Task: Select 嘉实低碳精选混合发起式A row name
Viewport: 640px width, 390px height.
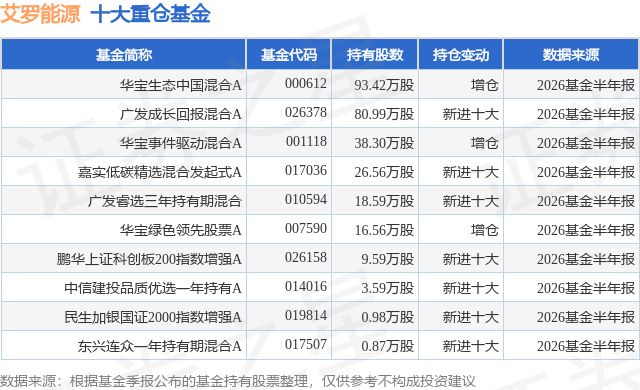Action: (x=160, y=172)
